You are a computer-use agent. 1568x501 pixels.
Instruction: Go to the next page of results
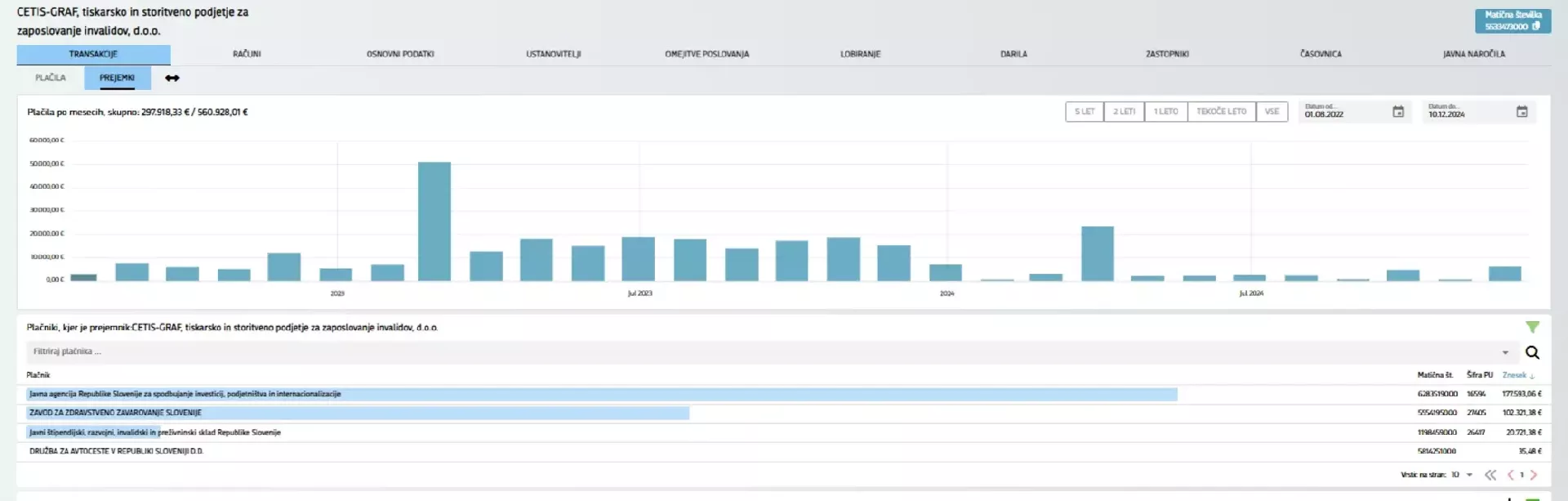click(1534, 475)
